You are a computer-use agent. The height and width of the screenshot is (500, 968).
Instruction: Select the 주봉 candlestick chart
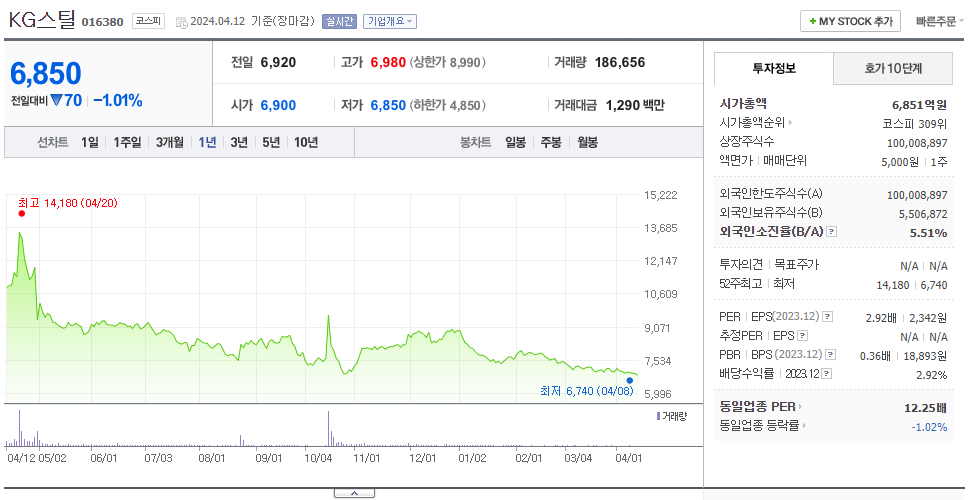551,143
